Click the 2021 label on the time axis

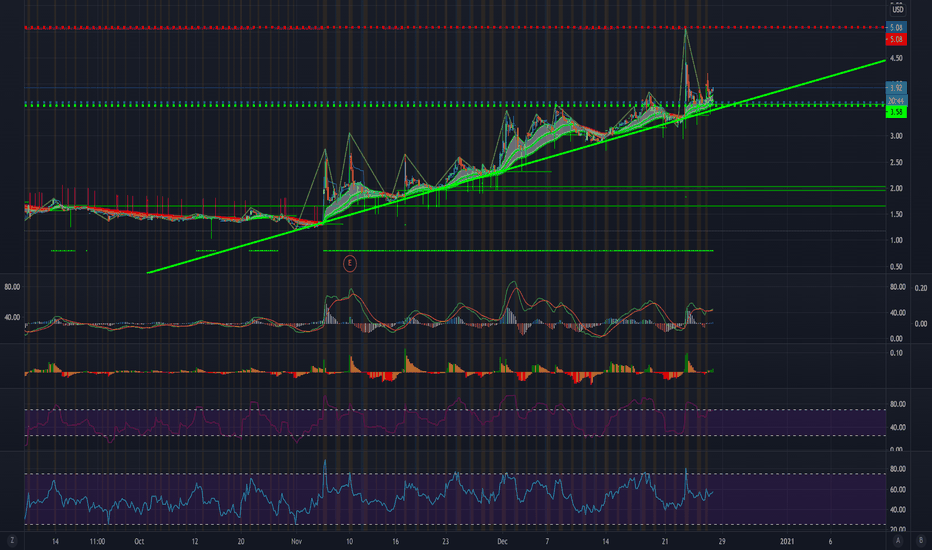[x=787, y=541]
